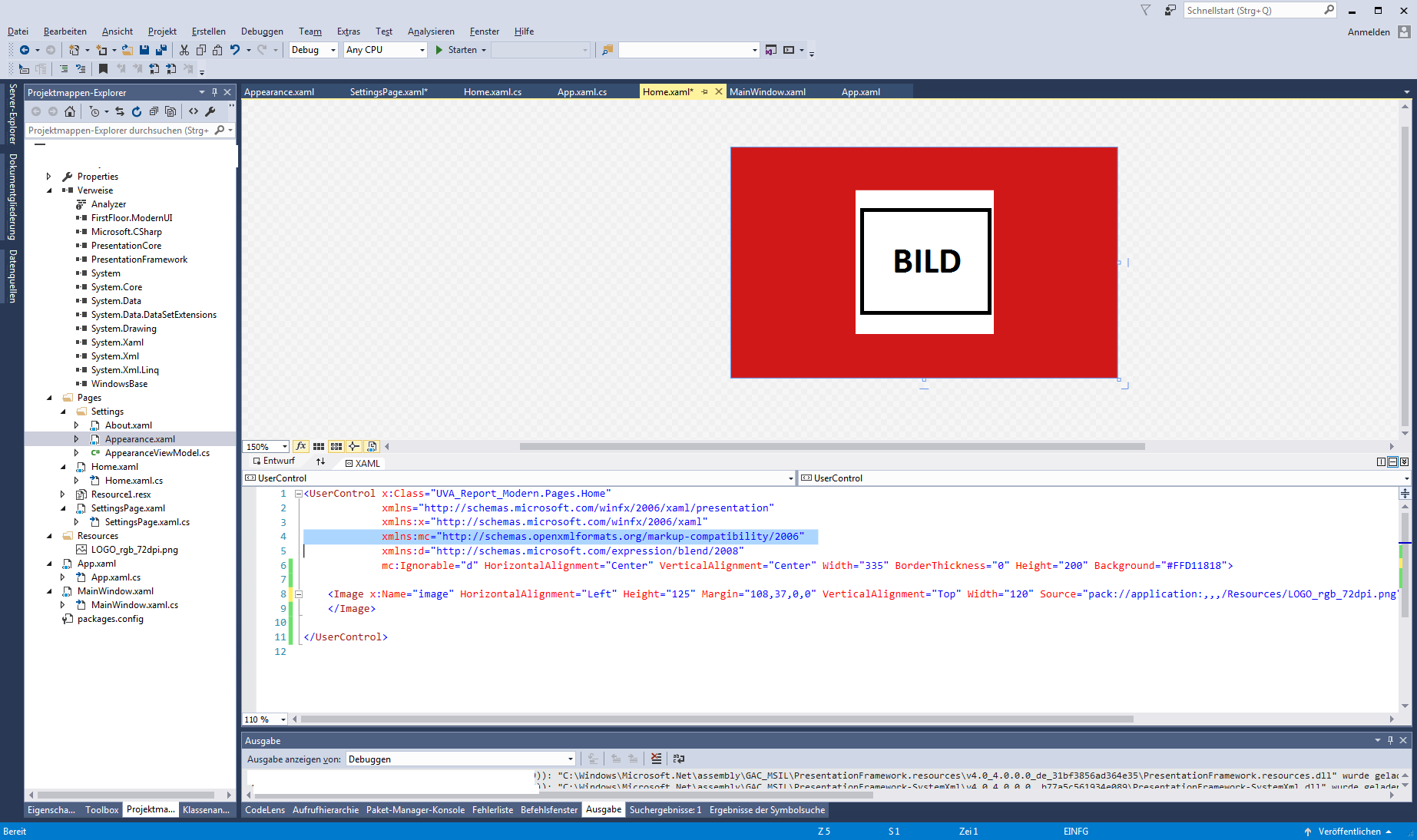
Task: Click Refresh in Projektmappen-Explorer toolbar
Action: (137, 111)
